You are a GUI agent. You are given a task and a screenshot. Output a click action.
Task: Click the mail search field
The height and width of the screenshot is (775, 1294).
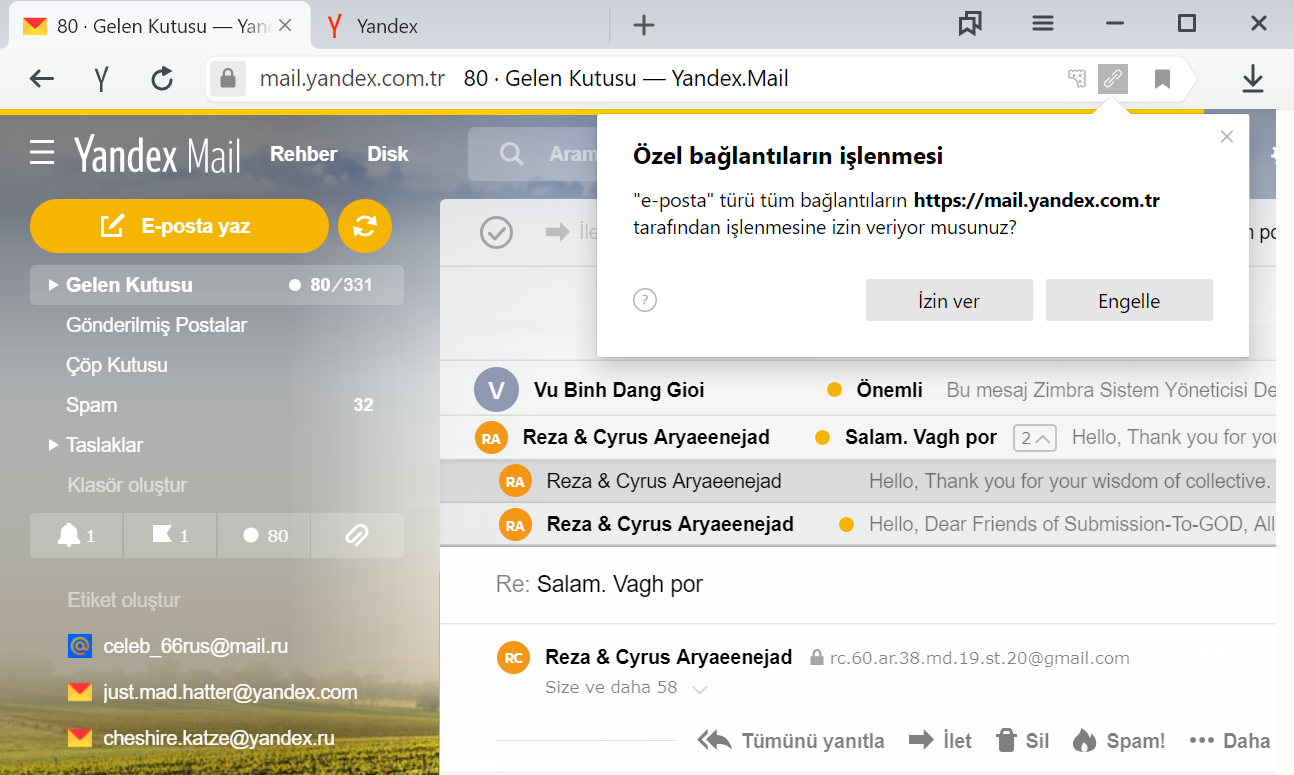(x=533, y=154)
